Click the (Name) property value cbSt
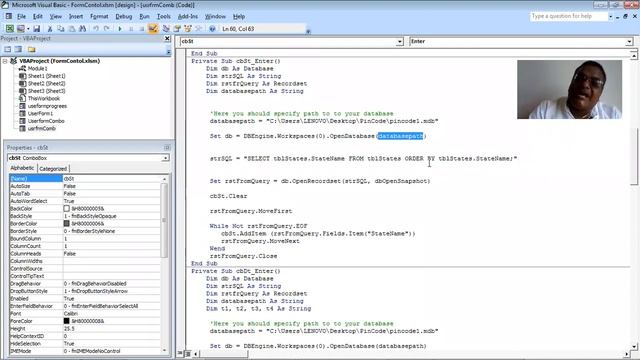640x360 pixels. point(112,178)
